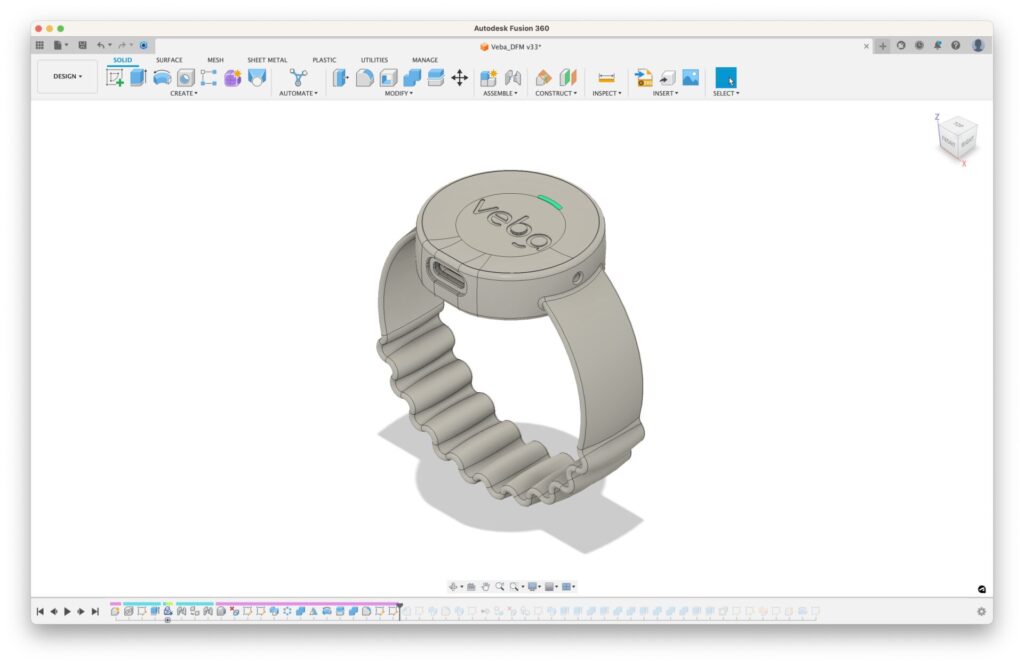1024x665 pixels.
Task: Expand the CONSTRUCT menu
Action: coord(556,93)
